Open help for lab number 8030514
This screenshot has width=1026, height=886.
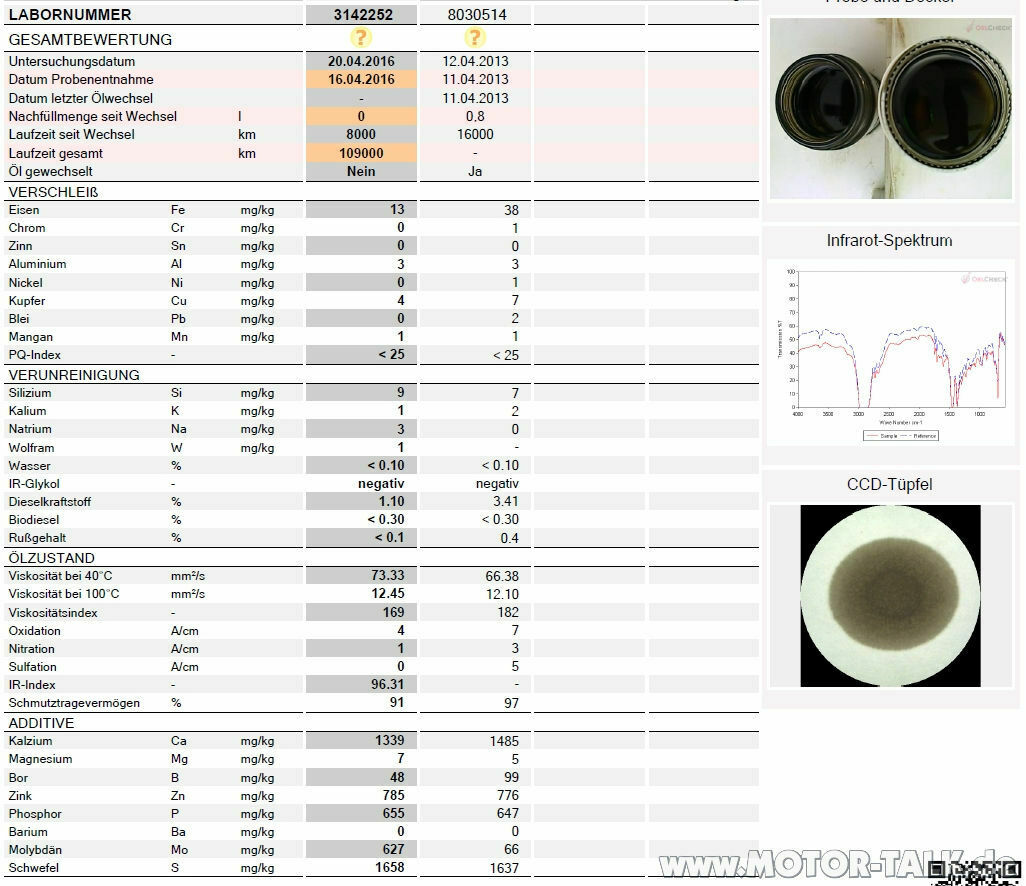pyautogui.click(x=475, y=38)
